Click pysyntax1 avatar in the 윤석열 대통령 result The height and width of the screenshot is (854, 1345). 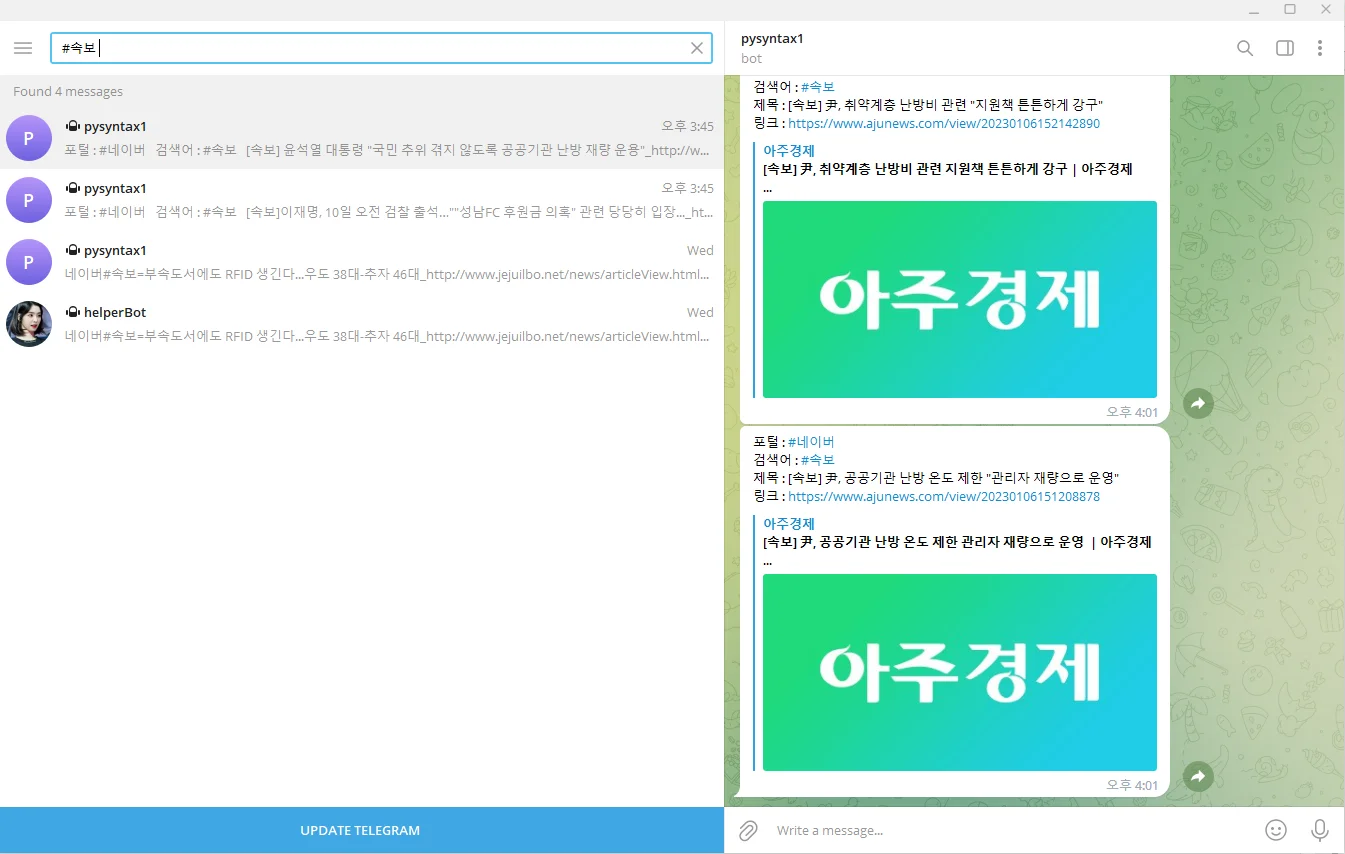(x=29, y=138)
